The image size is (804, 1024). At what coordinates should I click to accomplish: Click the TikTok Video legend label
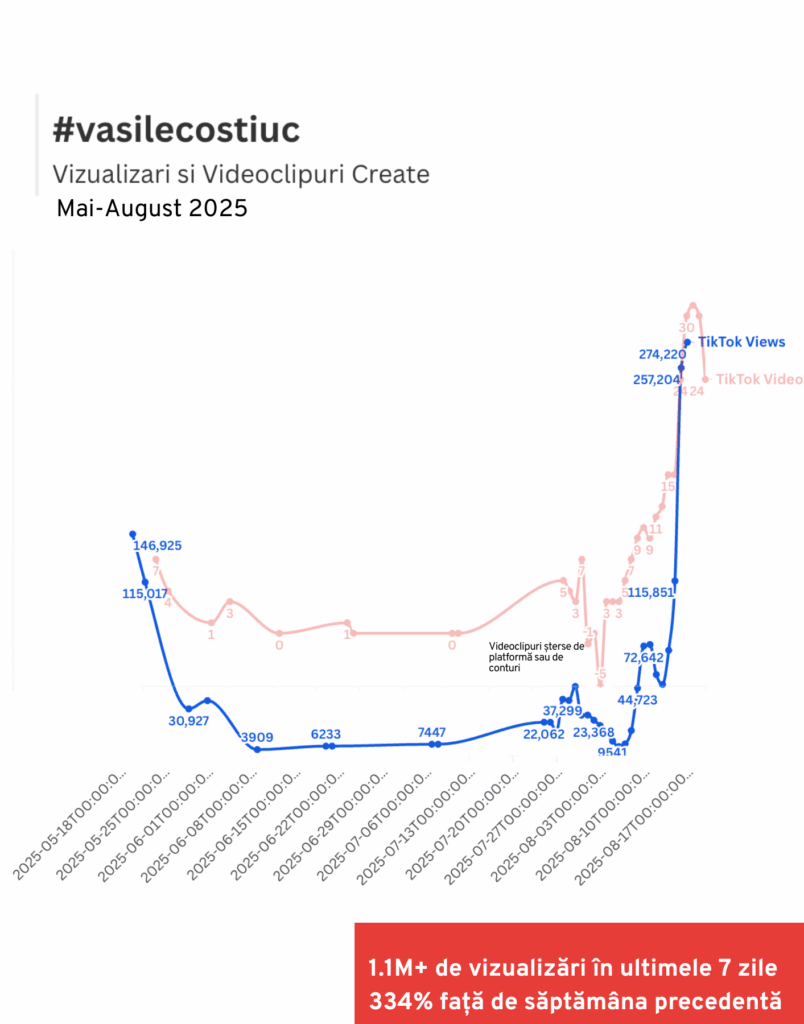pos(758,380)
